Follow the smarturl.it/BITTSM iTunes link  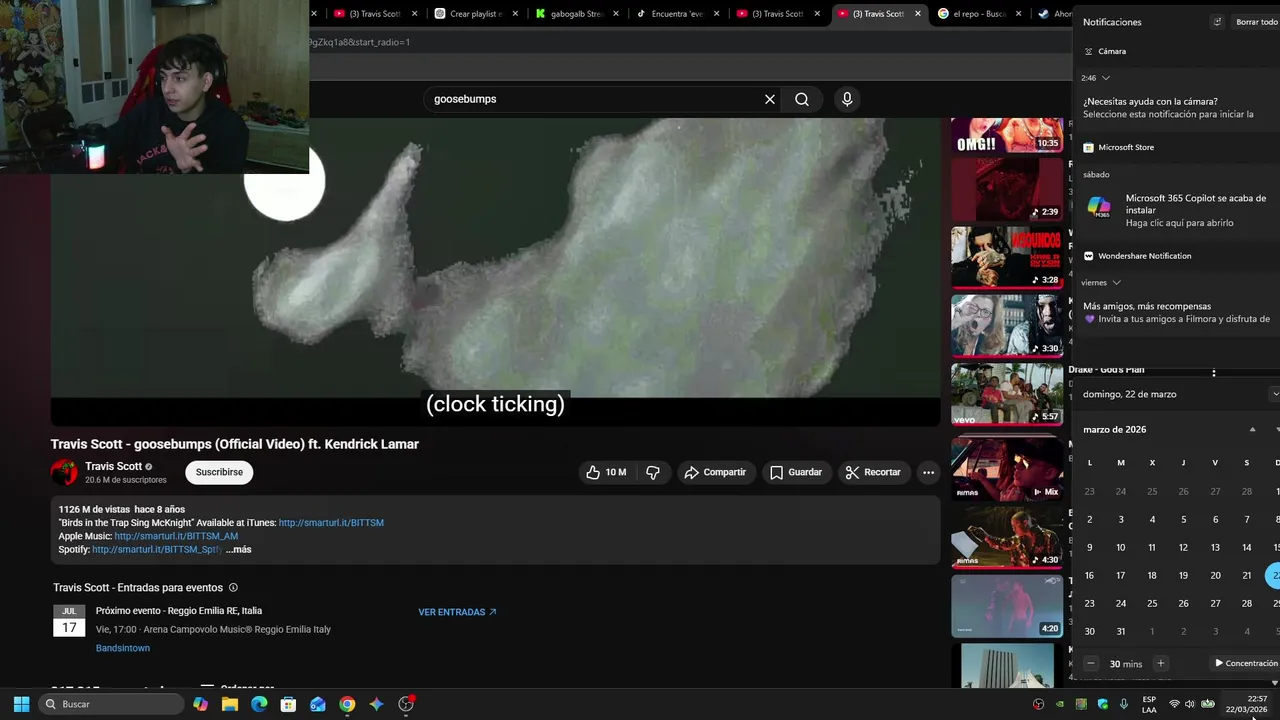coord(331,523)
